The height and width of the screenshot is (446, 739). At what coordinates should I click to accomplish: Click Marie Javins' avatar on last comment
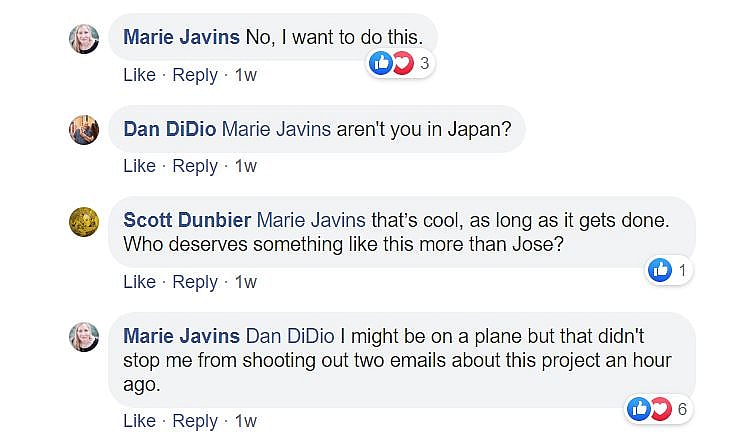tap(83, 337)
